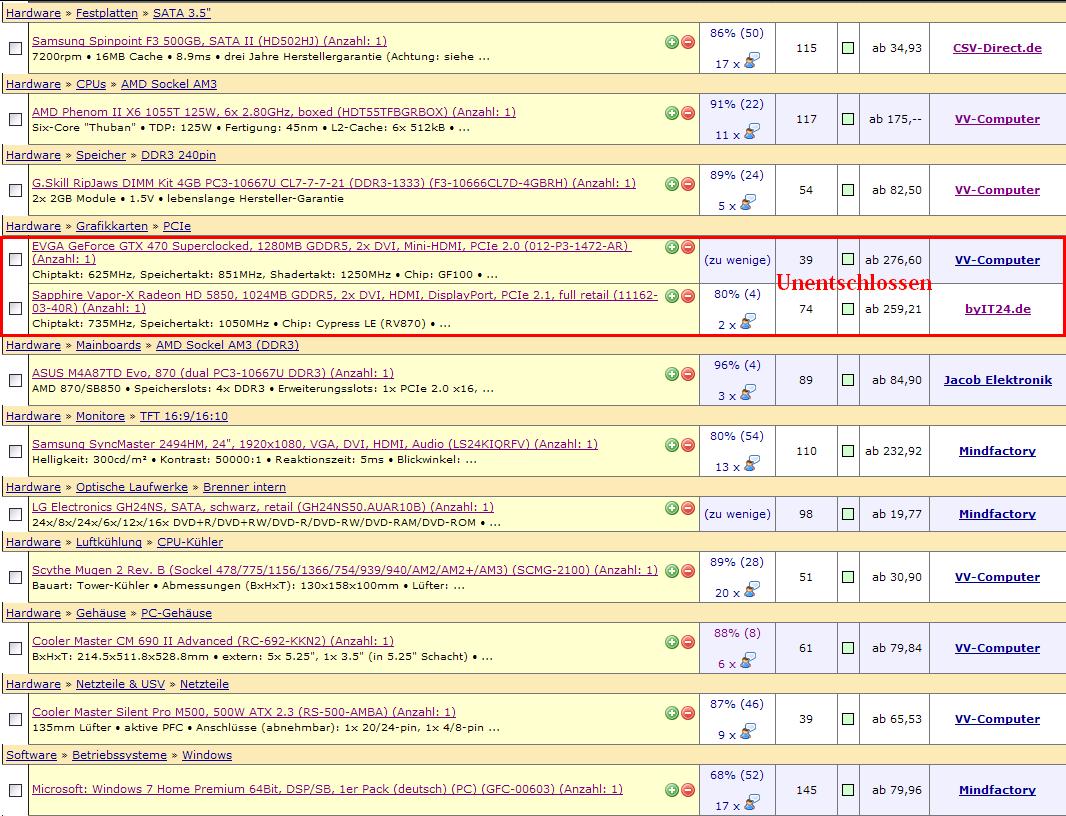The width and height of the screenshot is (1066, 816).
Task: Open Microsoft Windows 7 Home Premium product link
Action: coord(327,789)
